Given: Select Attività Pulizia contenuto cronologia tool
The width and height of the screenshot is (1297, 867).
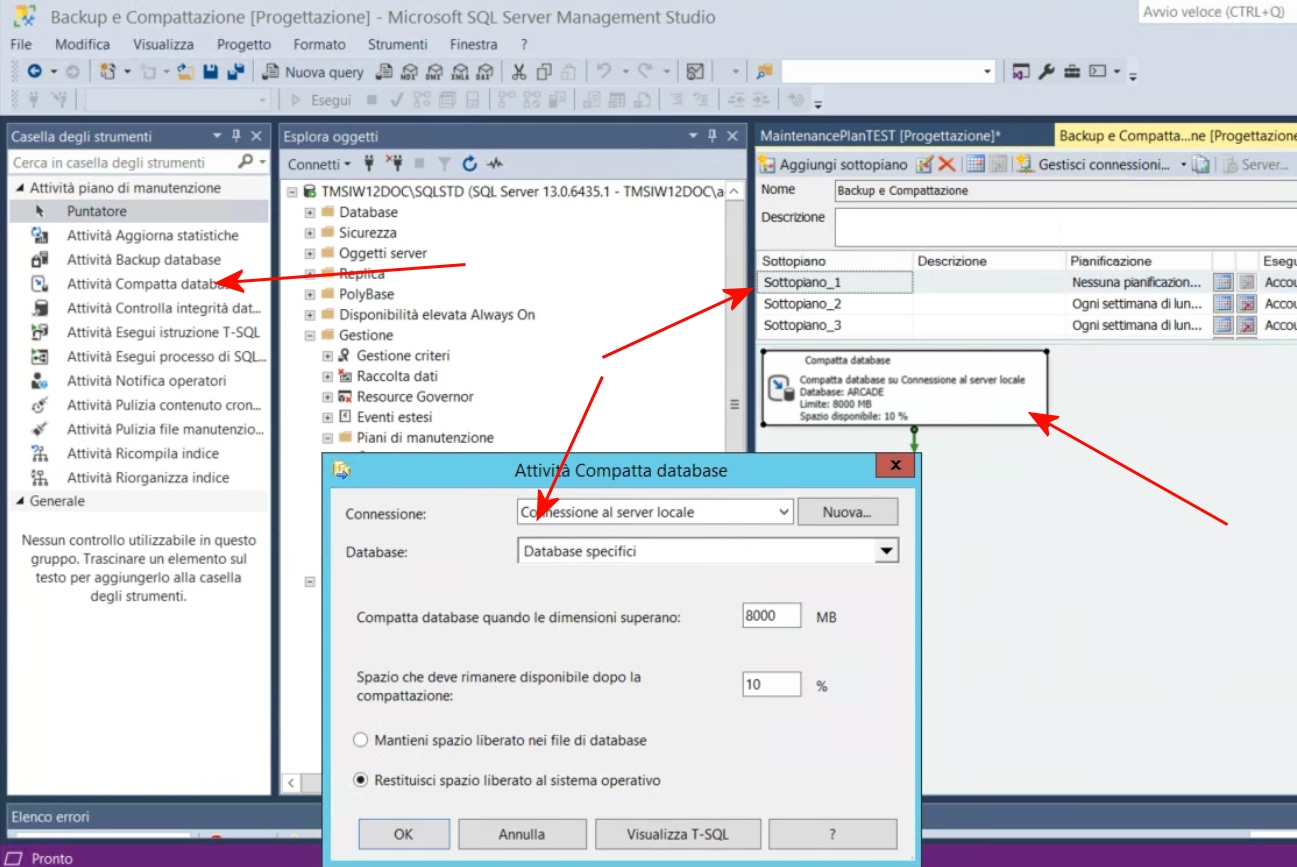Looking at the screenshot, I should 165,405.
